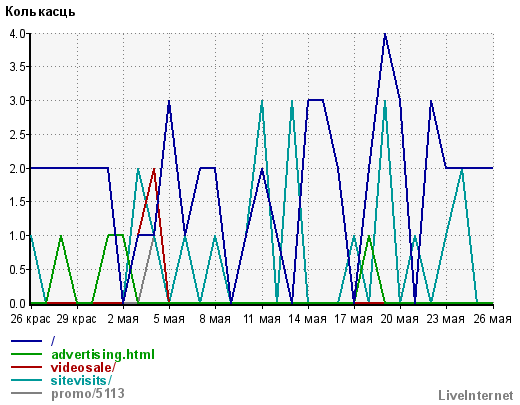Click the red videosale peak at 2.0

click(154, 169)
